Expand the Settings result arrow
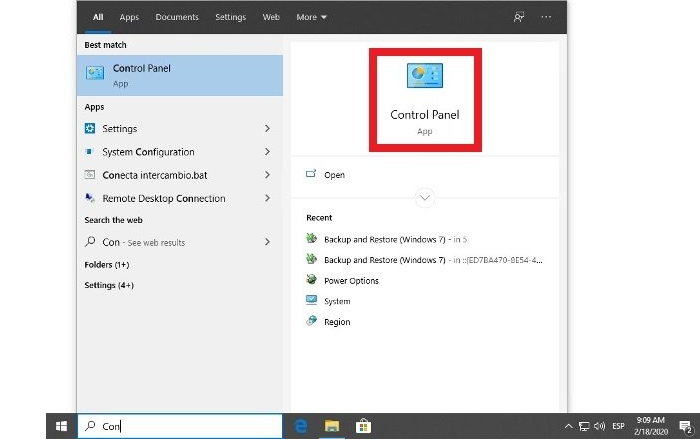Viewport: 700px width, 440px height. 267,129
